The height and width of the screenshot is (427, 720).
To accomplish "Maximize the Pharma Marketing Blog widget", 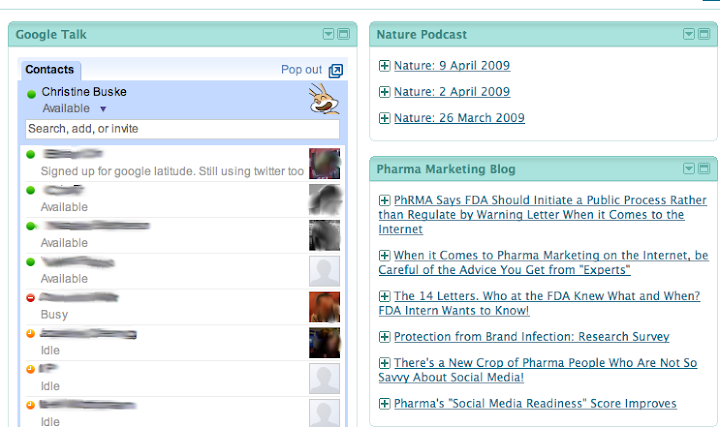I will click(703, 168).
